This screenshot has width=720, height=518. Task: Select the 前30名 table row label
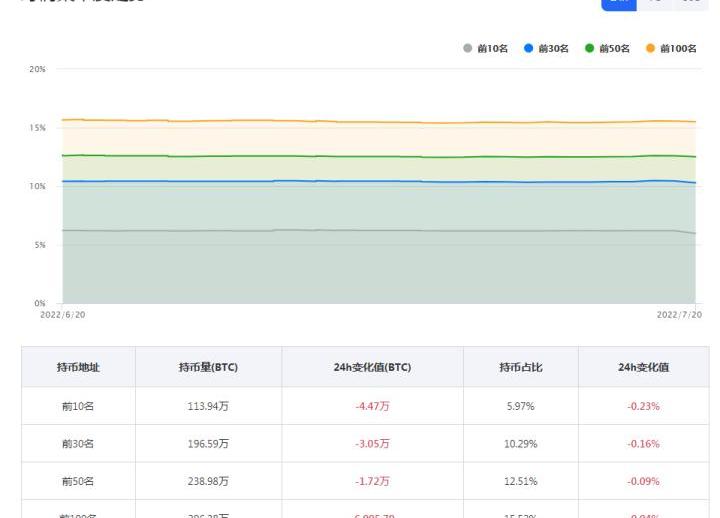78,444
